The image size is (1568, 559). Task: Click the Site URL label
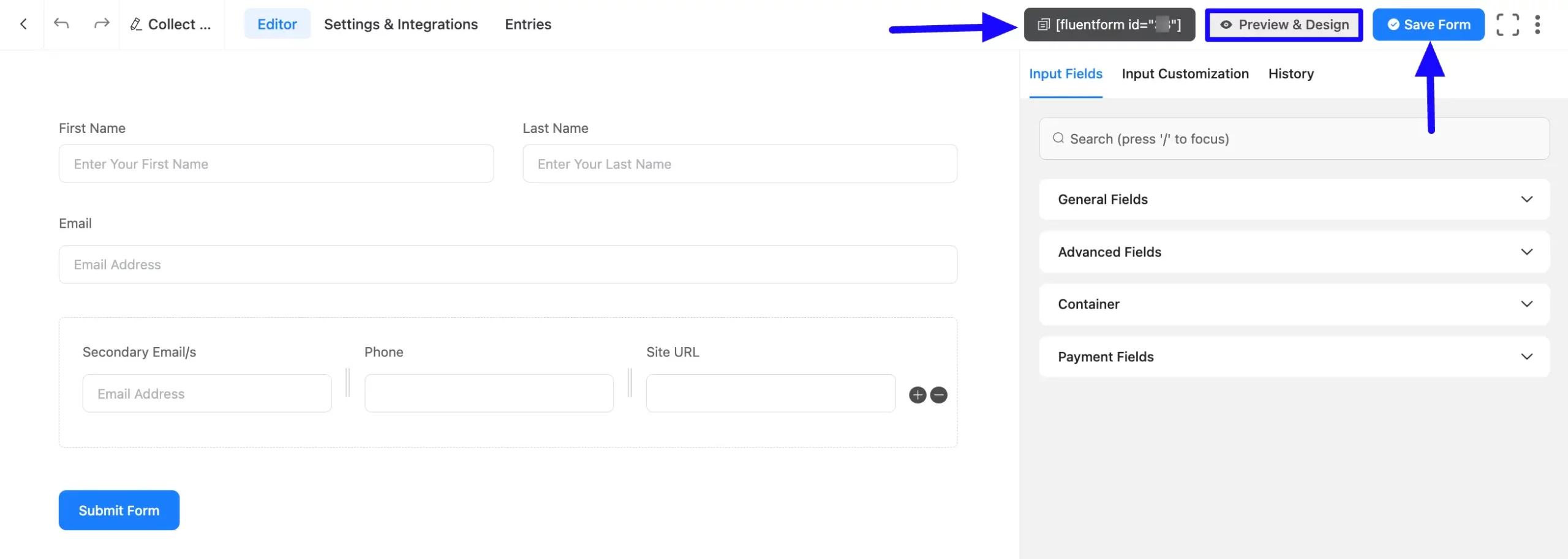click(x=673, y=352)
